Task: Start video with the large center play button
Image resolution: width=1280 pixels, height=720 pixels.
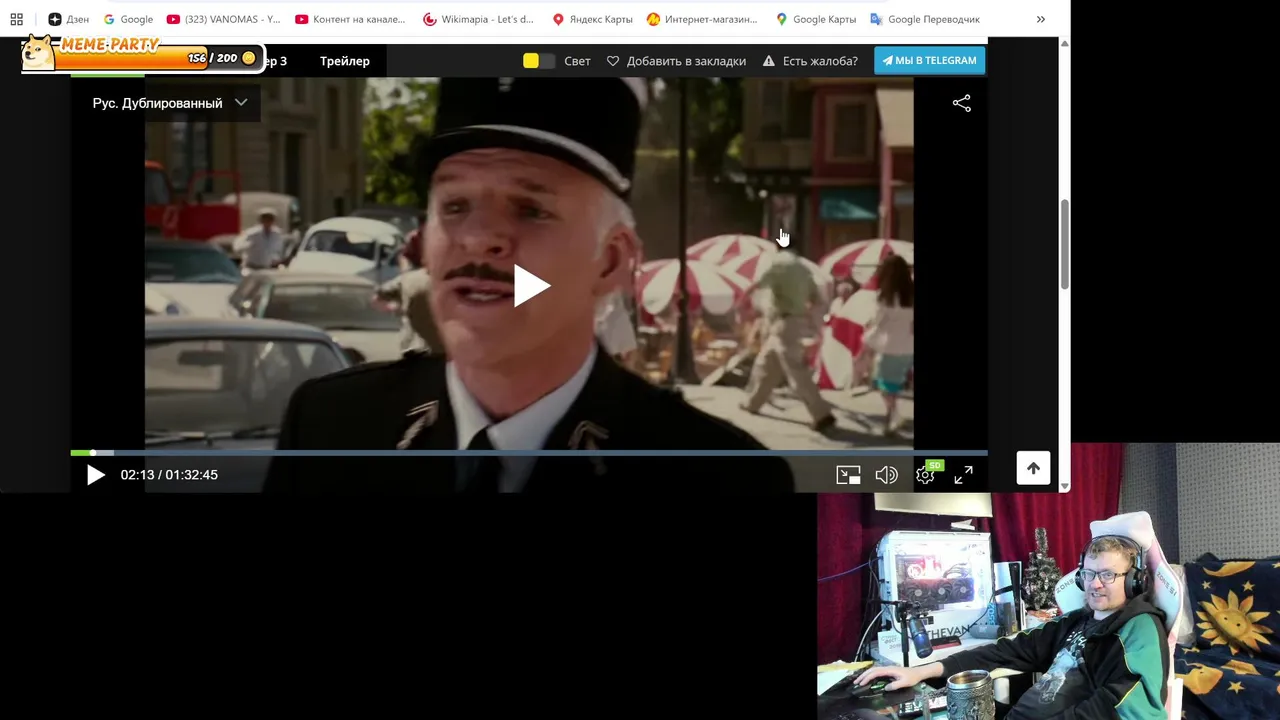Action: click(530, 286)
